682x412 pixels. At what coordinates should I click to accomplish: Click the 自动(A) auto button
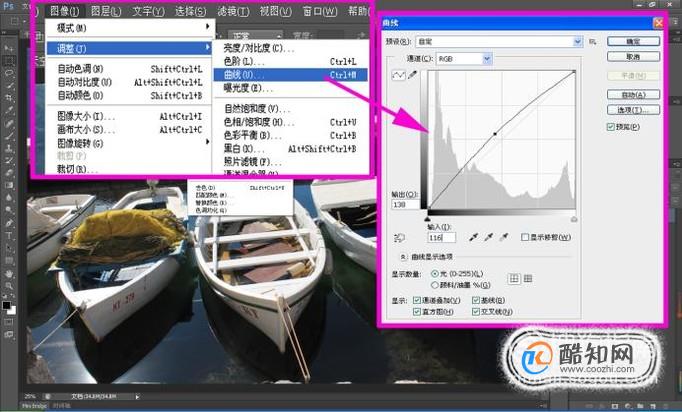click(x=633, y=94)
